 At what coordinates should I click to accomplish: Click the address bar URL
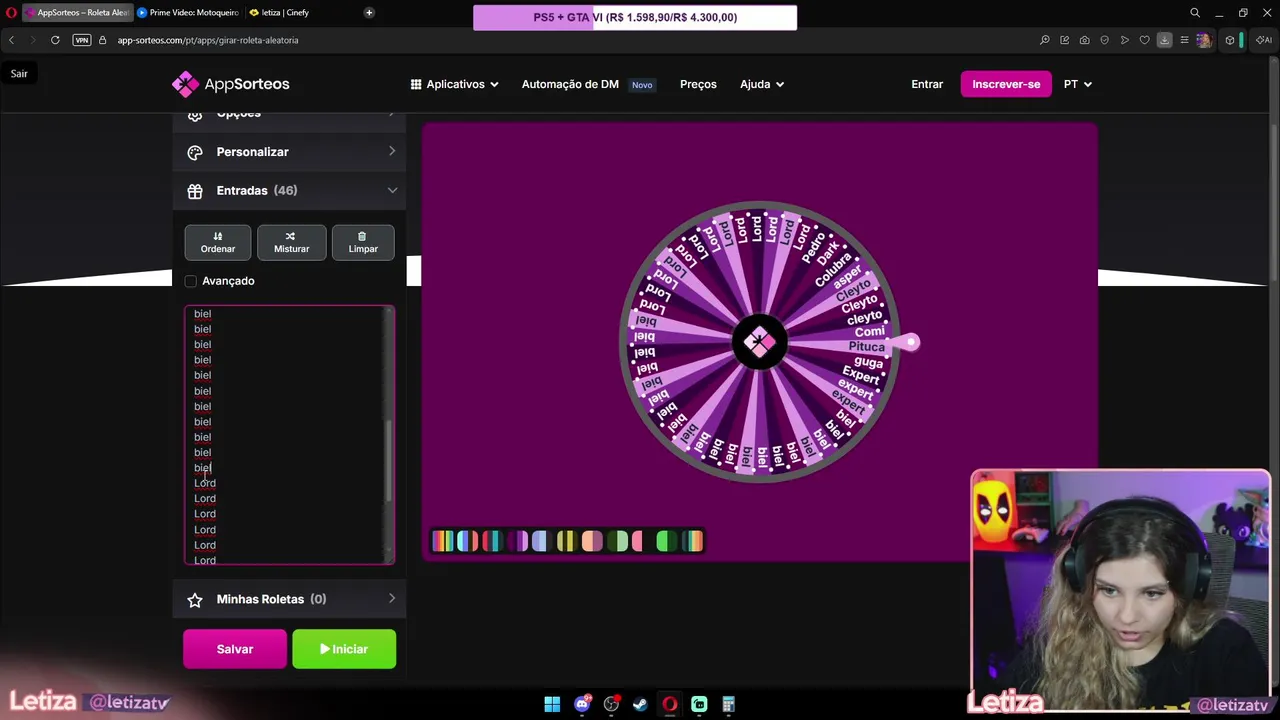208,40
